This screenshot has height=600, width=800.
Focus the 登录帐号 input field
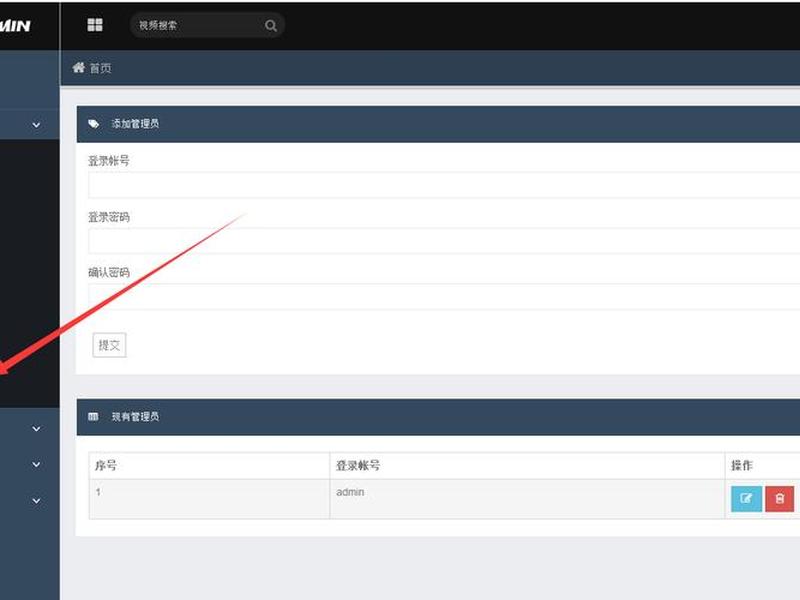pos(444,185)
